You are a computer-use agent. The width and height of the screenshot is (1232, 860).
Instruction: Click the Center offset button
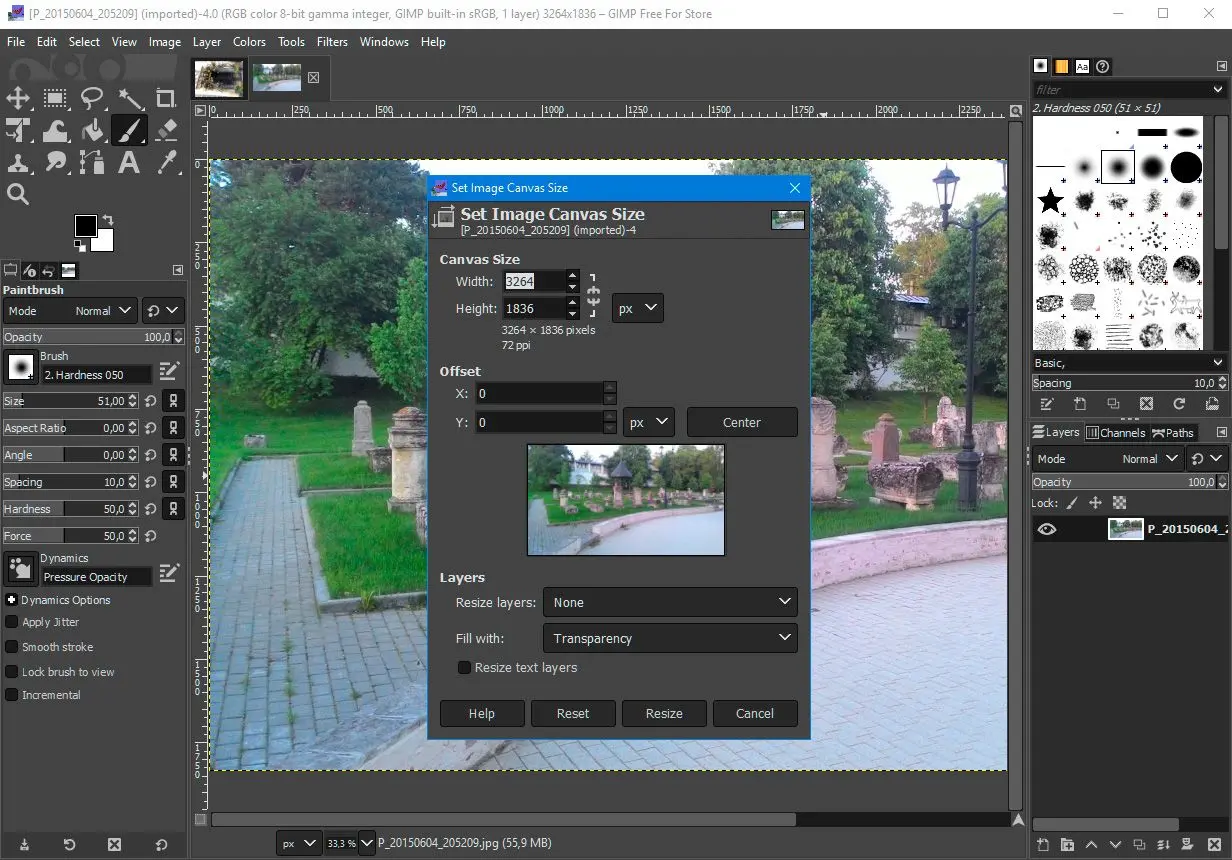[742, 422]
